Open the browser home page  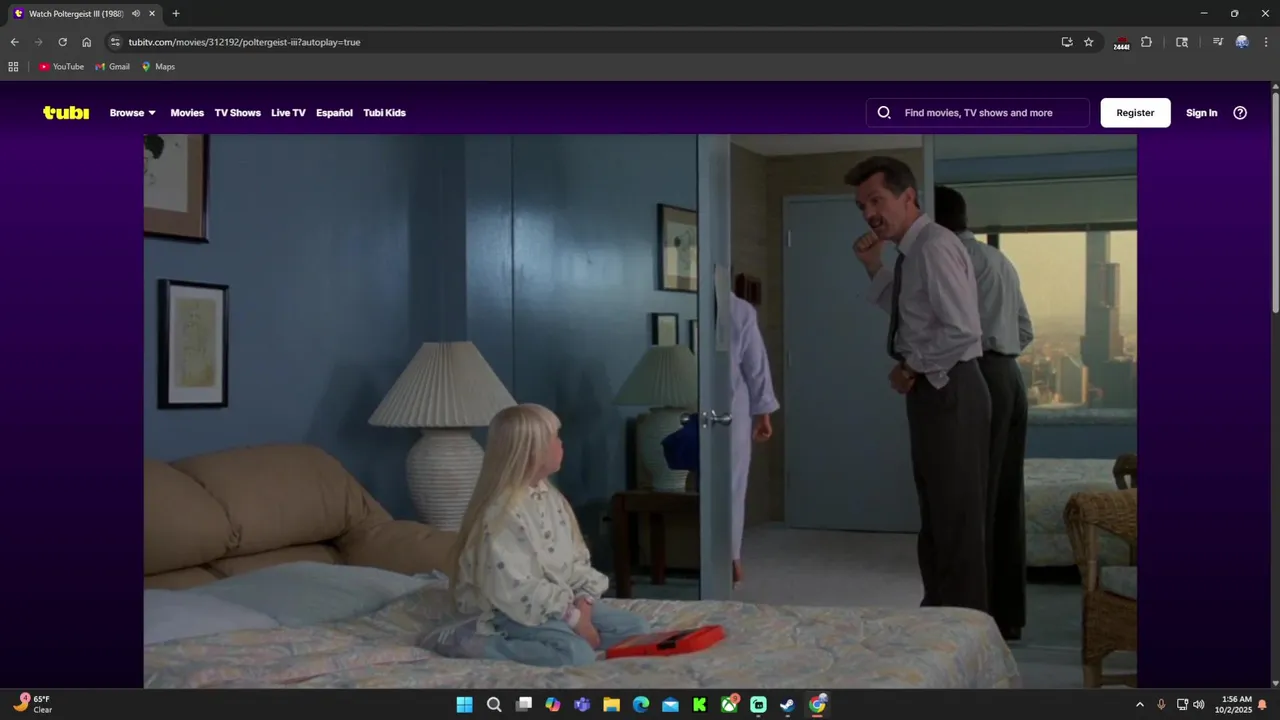point(86,42)
